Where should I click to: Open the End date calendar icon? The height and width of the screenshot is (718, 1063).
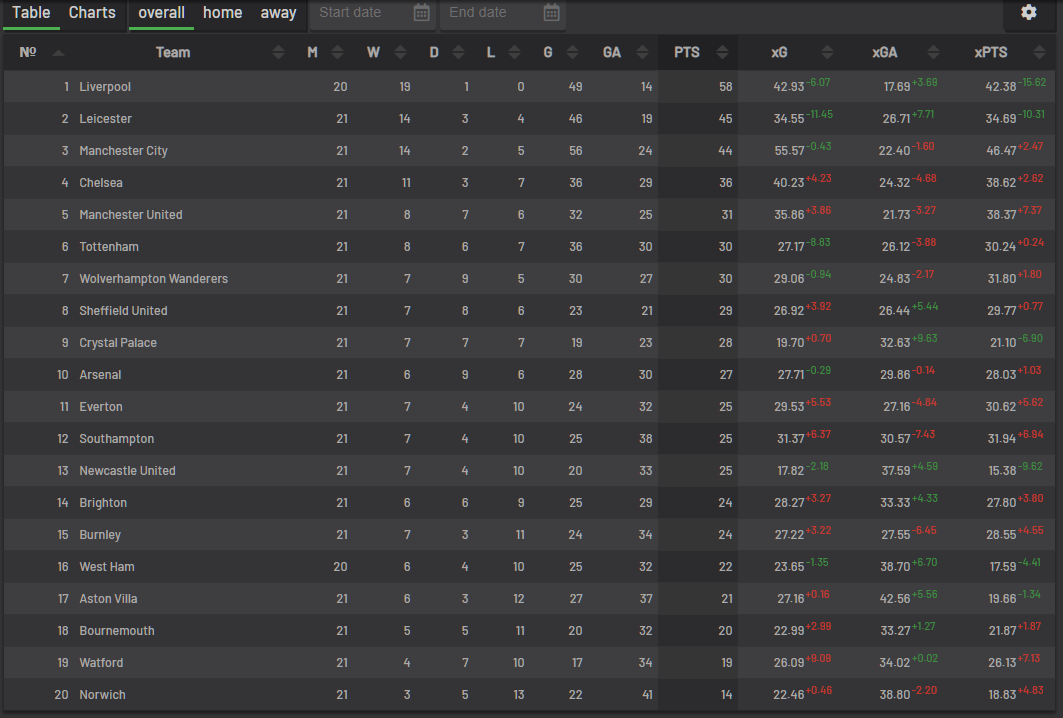point(551,12)
